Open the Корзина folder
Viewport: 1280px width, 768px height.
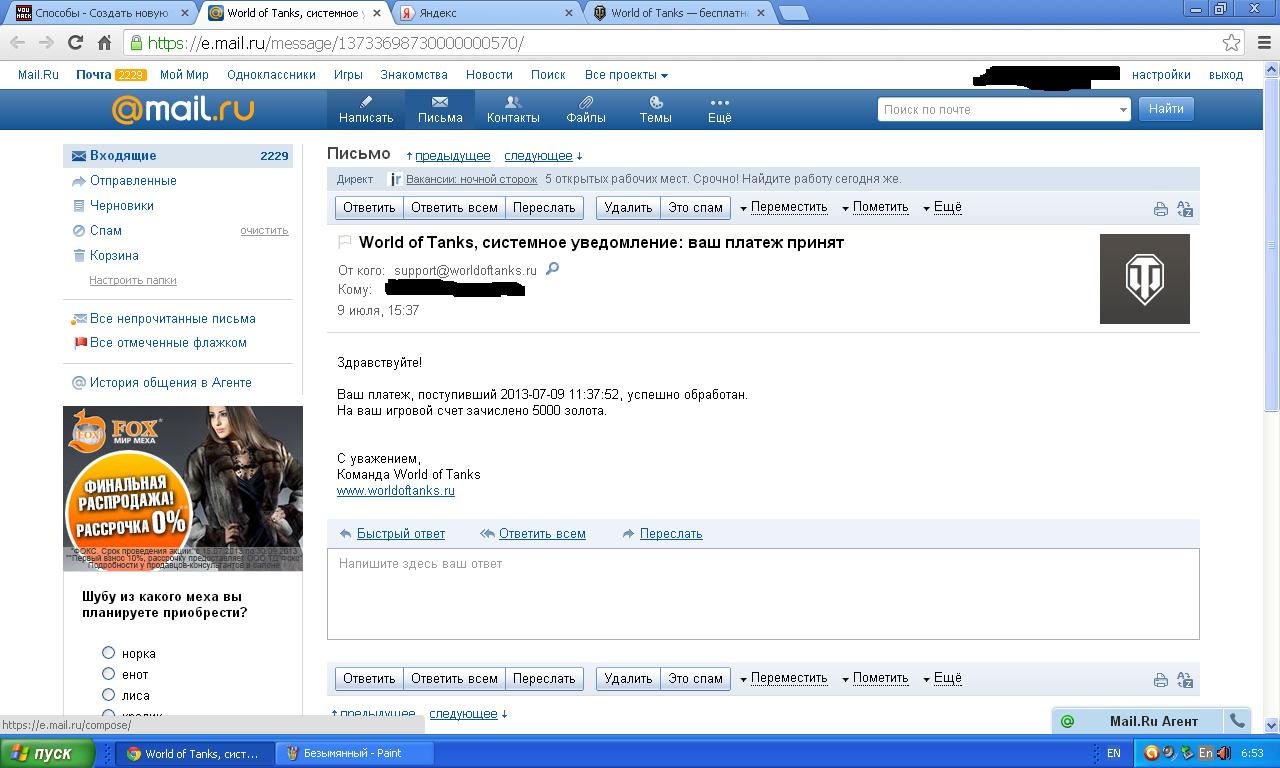(114, 256)
